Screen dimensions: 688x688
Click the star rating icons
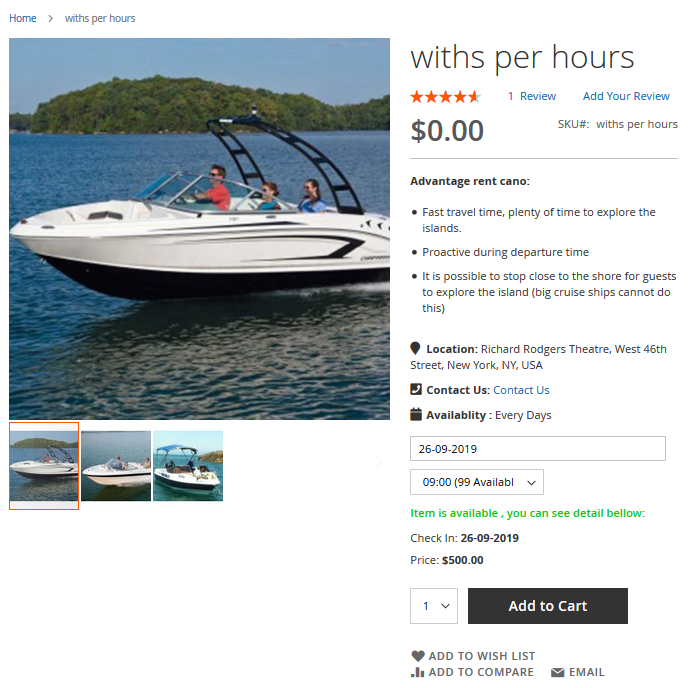click(445, 97)
